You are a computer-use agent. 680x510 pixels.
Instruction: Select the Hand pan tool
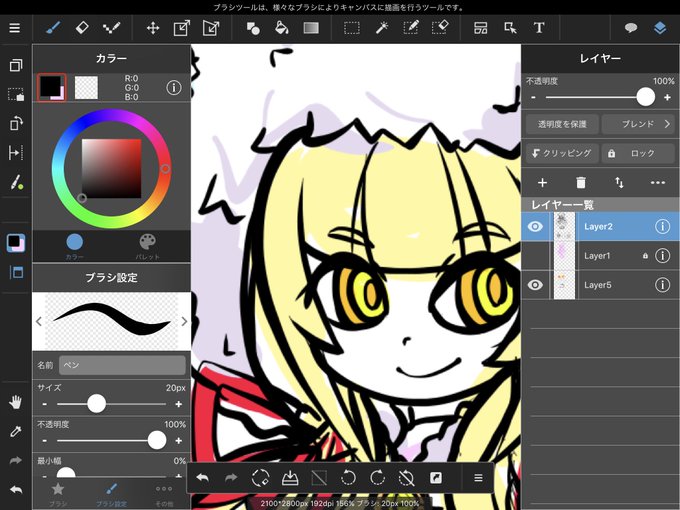(x=16, y=402)
